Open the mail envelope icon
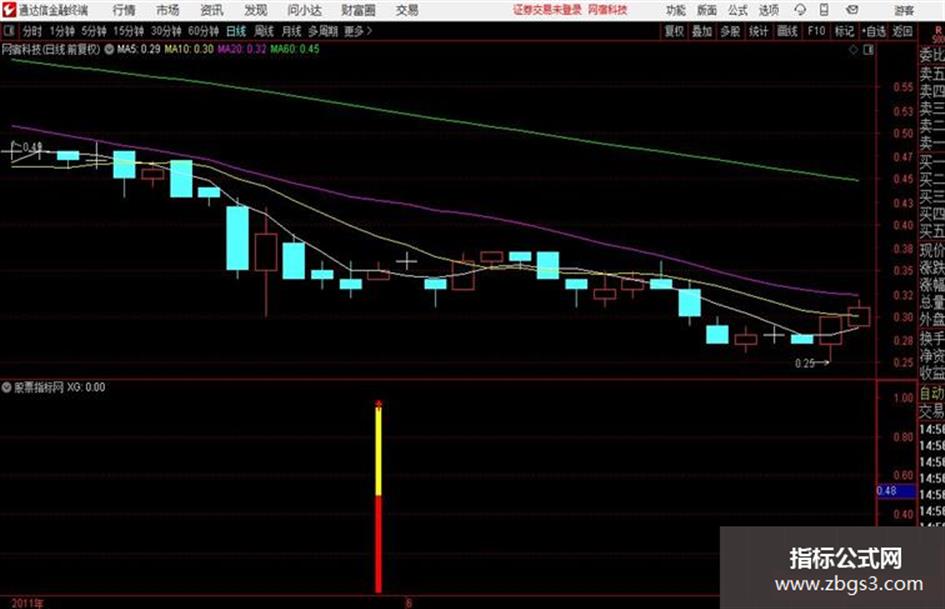Viewport: 945px width, 609px height. coord(852,10)
